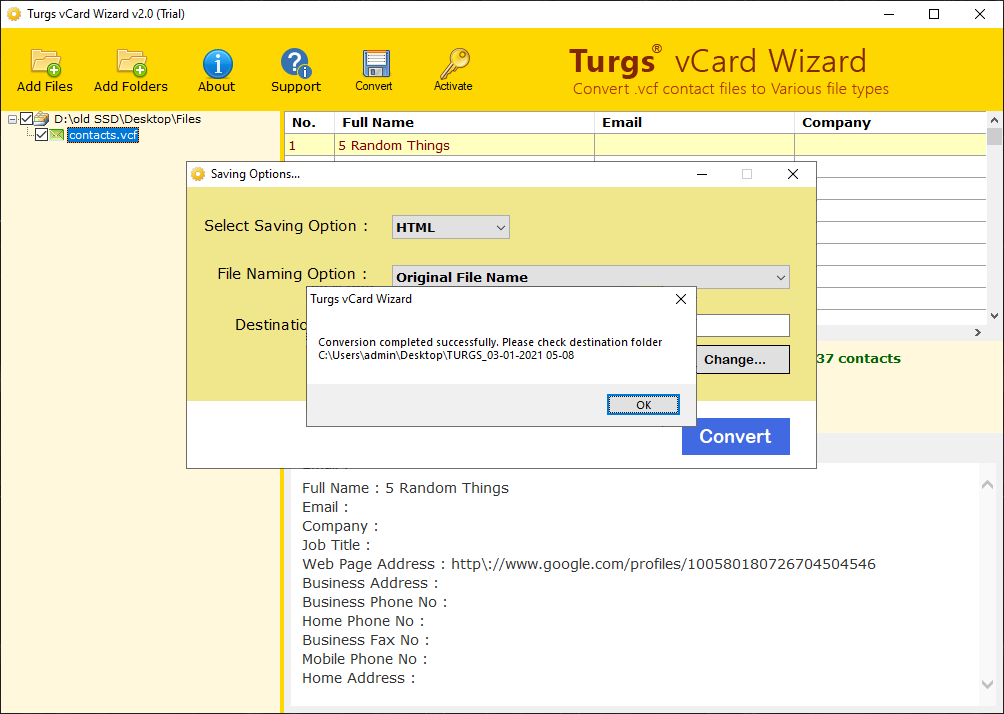This screenshot has width=1004, height=714.
Task: Open the Support help icon
Action: tap(296, 63)
